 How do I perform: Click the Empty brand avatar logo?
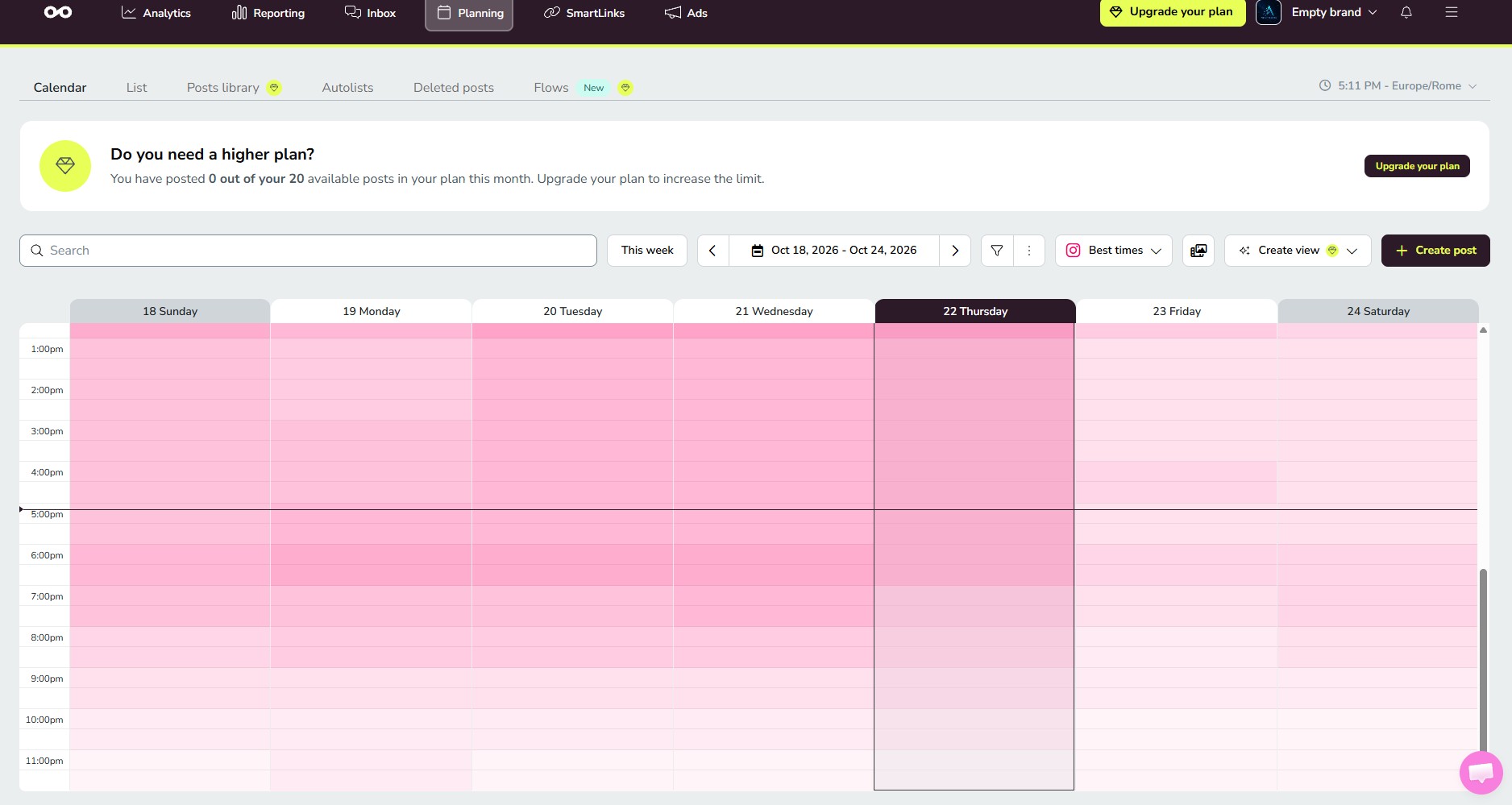click(1269, 12)
